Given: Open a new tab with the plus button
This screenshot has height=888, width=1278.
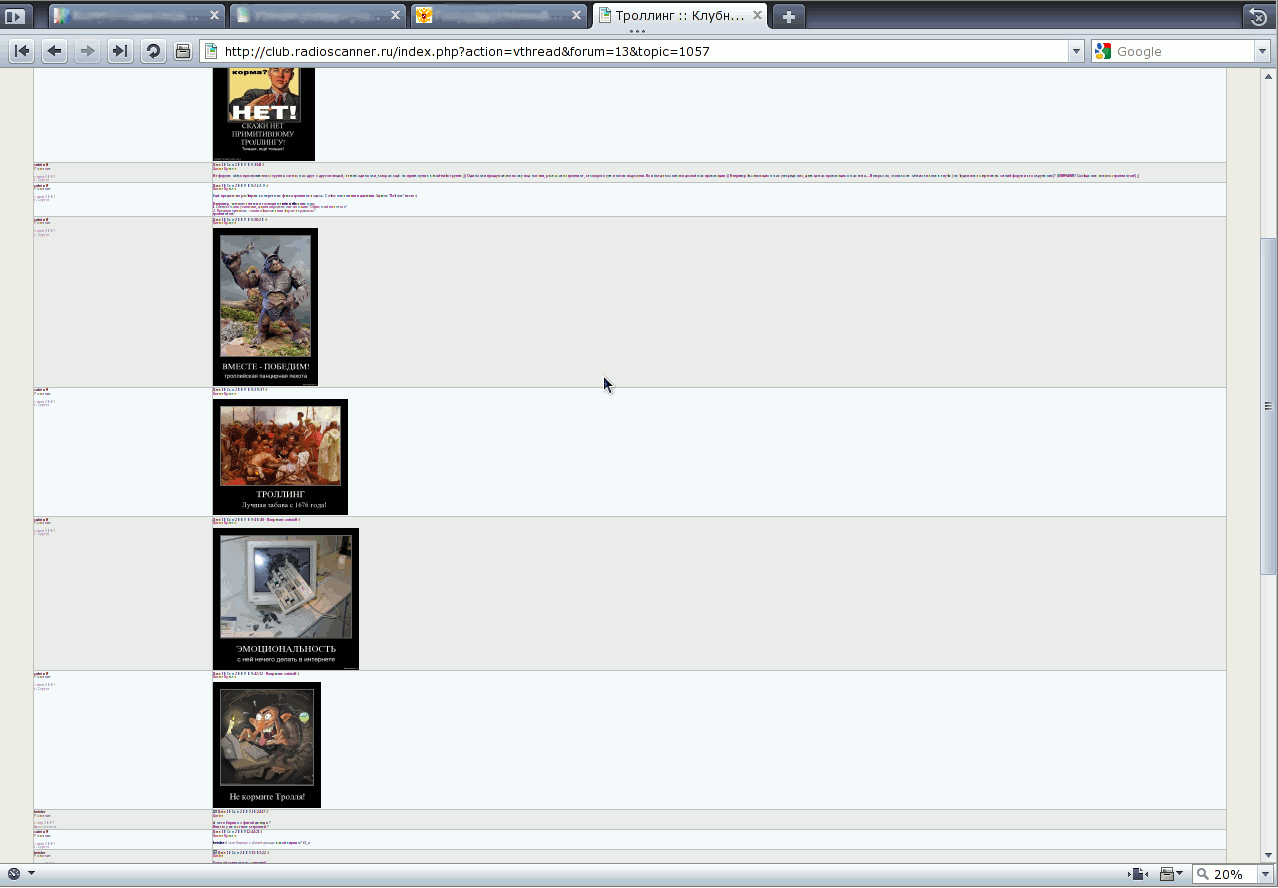Looking at the screenshot, I should click(x=789, y=16).
